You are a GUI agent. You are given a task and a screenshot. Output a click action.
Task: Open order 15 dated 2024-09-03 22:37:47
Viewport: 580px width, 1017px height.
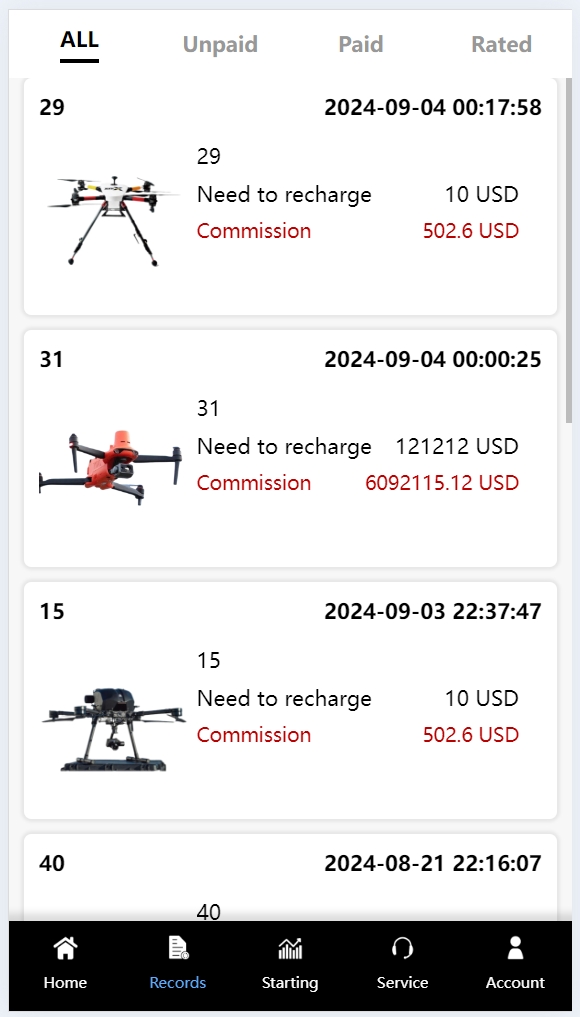click(290, 700)
